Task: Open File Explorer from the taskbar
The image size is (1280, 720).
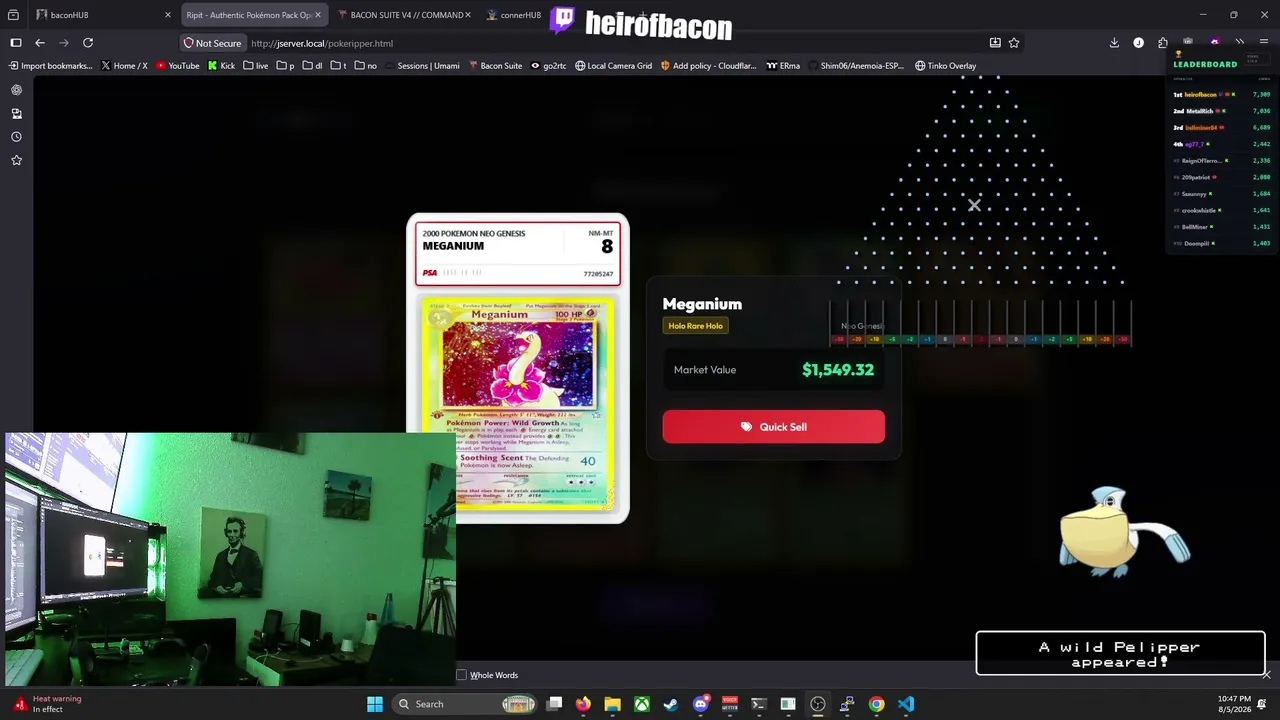Action: click(612, 704)
